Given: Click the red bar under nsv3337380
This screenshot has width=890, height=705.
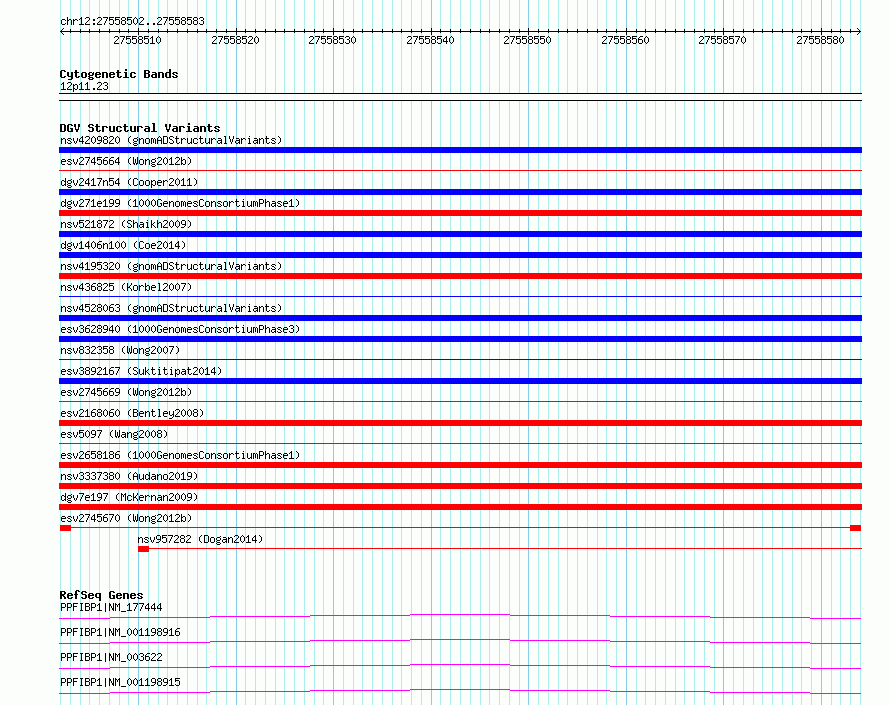Looking at the screenshot, I should click(x=460, y=486).
